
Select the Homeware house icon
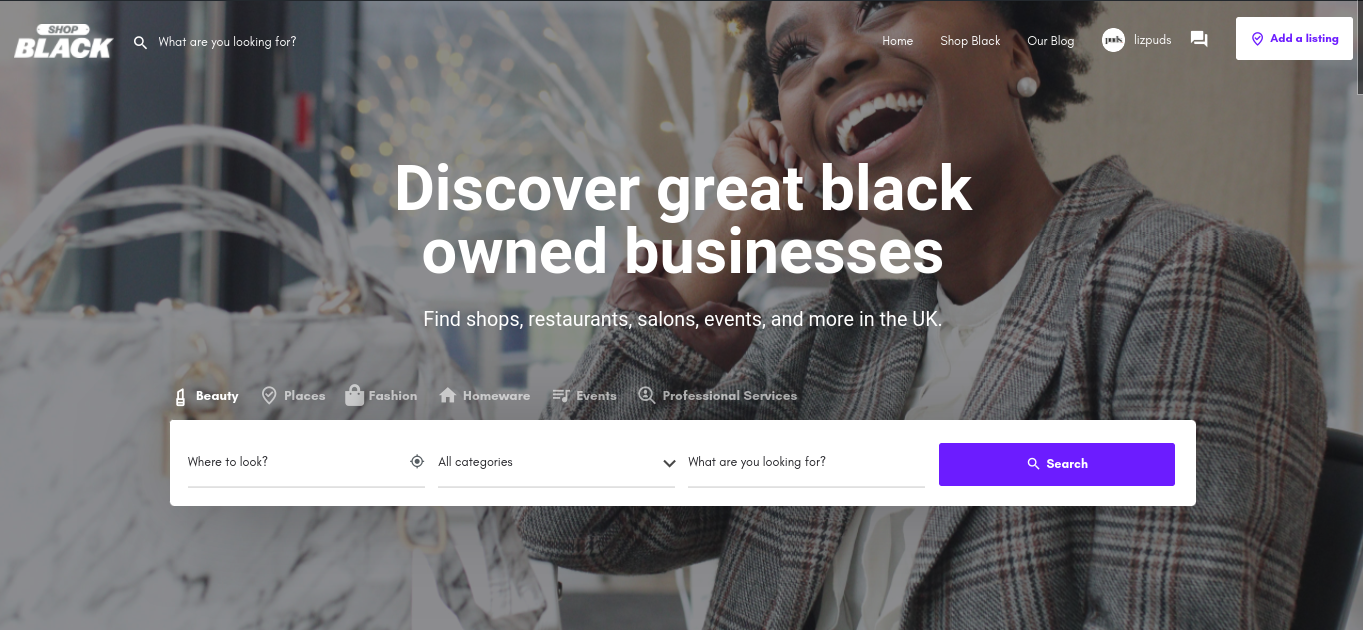tap(448, 396)
